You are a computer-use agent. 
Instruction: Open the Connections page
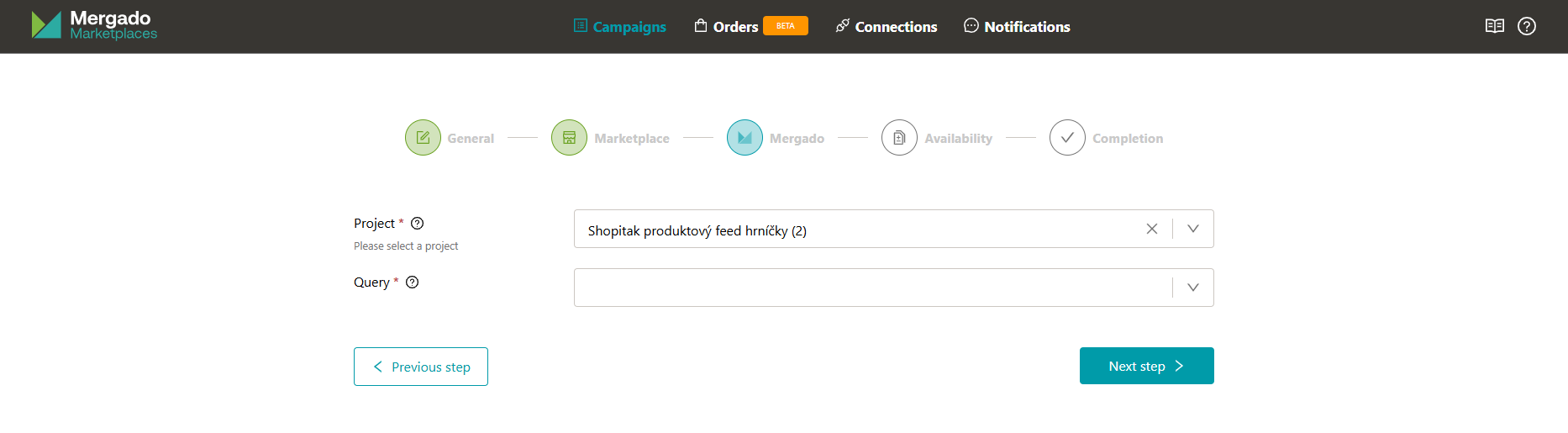(887, 27)
